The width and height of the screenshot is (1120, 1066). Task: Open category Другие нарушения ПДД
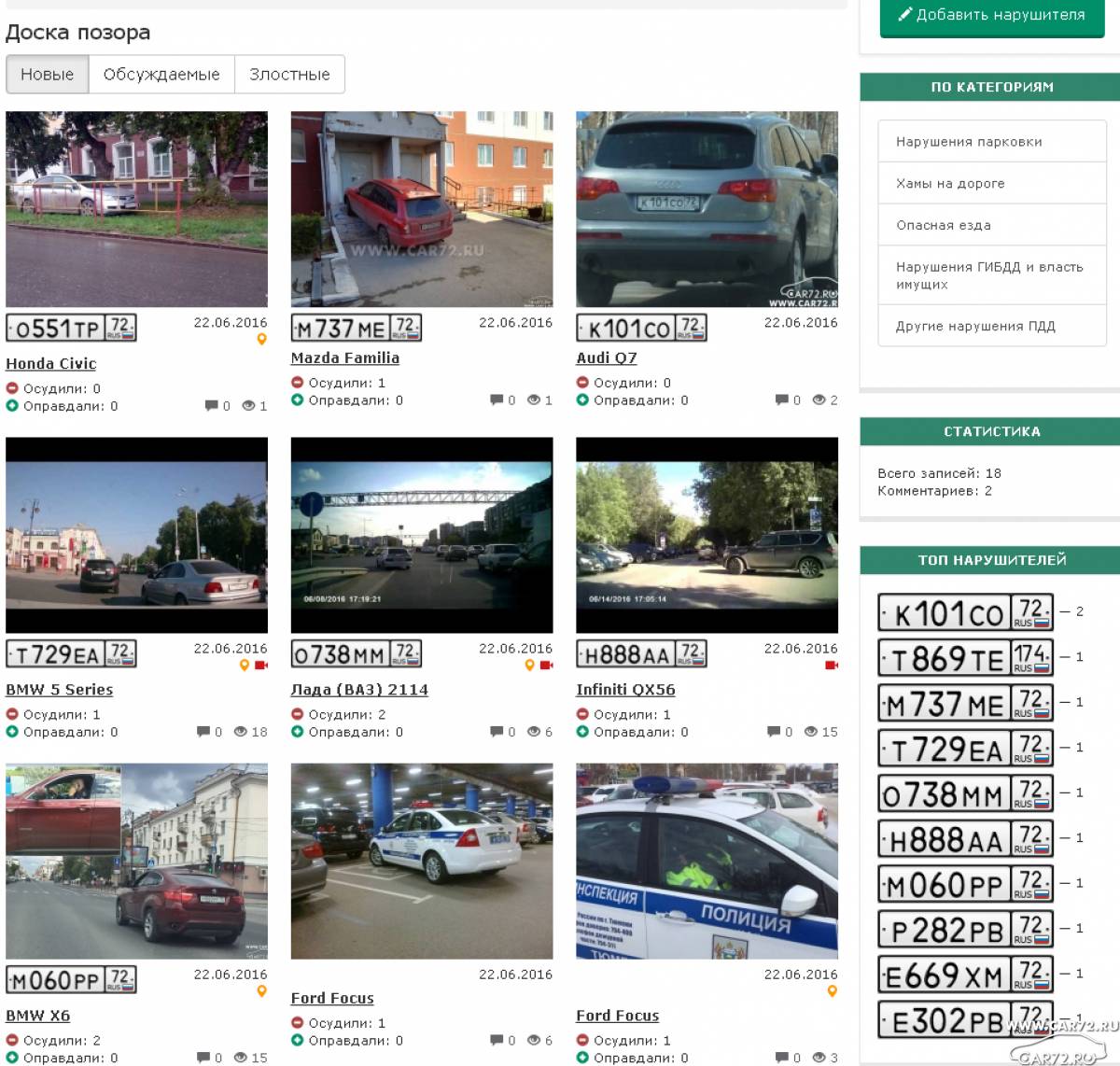point(992,326)
